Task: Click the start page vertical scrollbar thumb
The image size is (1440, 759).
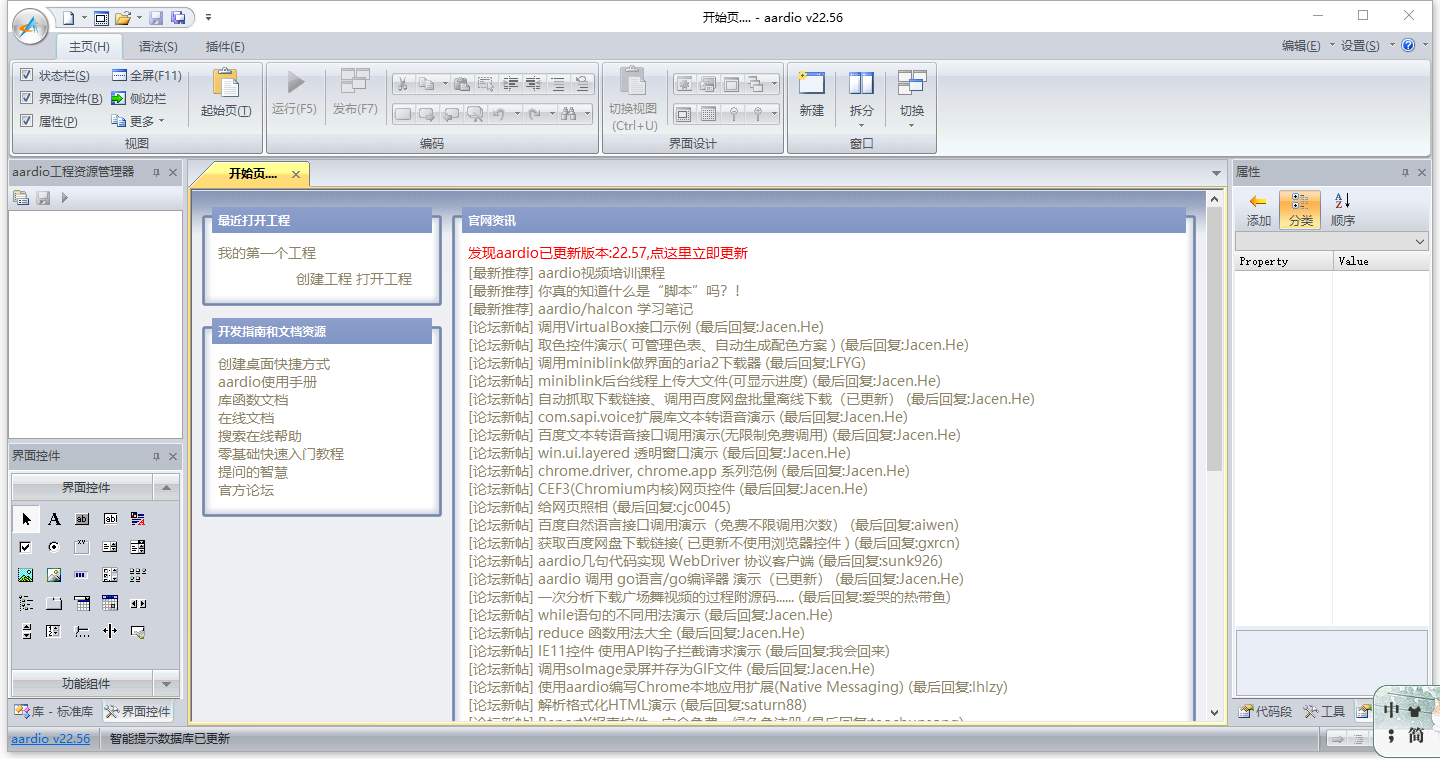Action: [x=1214, y=339]
